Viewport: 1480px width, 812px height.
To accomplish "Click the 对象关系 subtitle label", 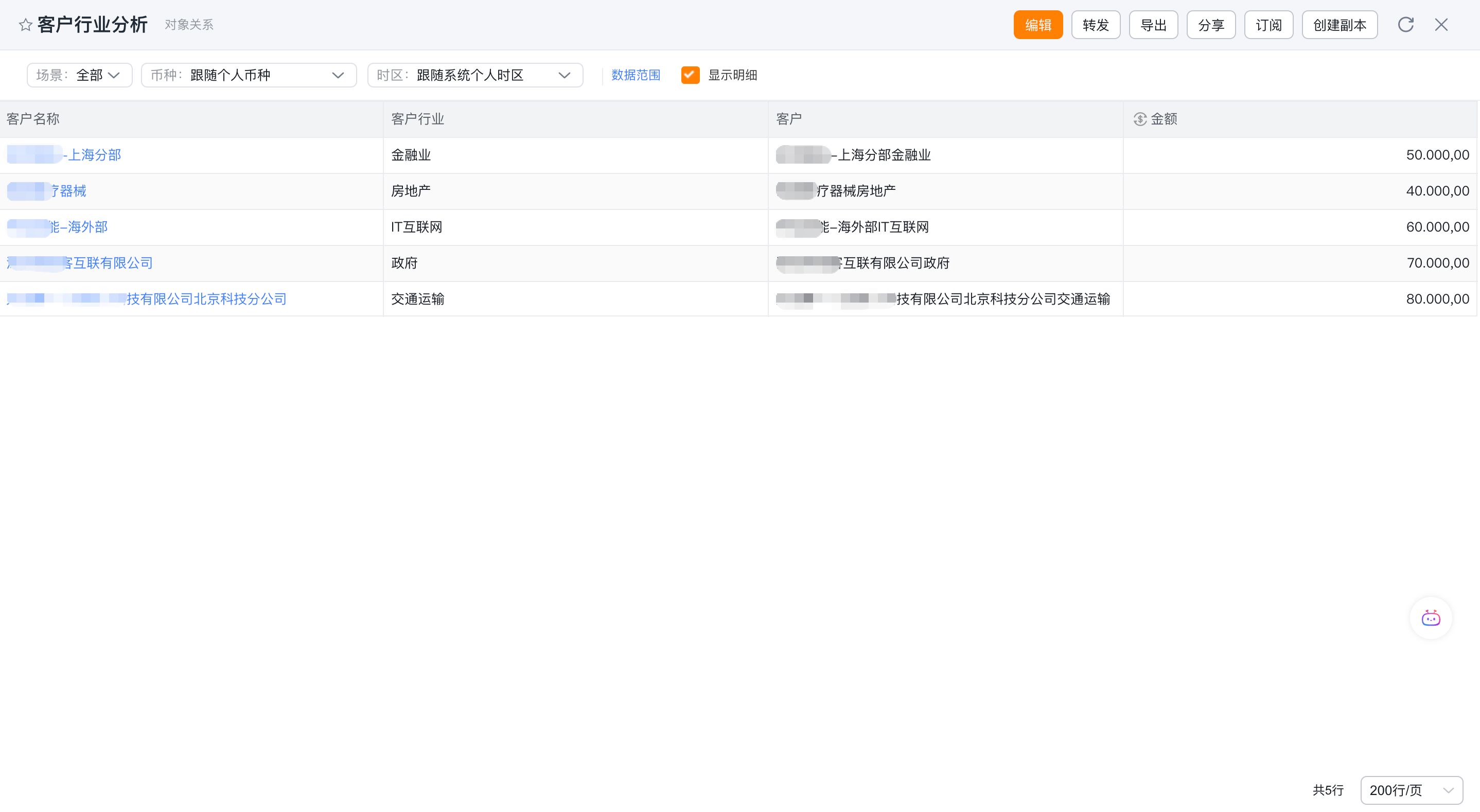I will (189, 25).
